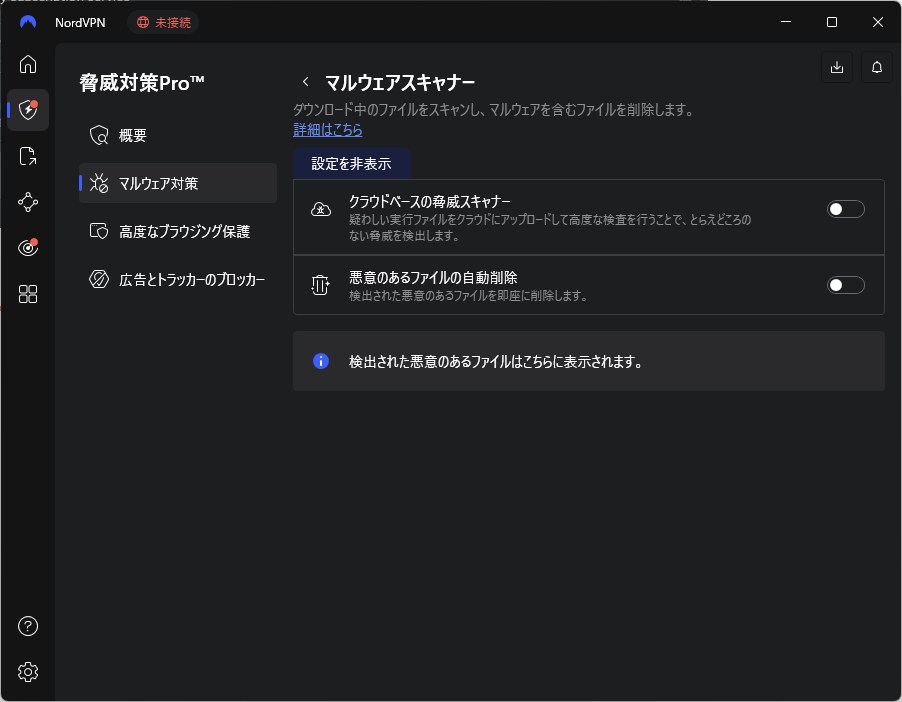The width and height of the screenshot is (902, 702).
Task: Open the Home icon in sidebar
Action: pyautogui.click(x=28, y=65)
